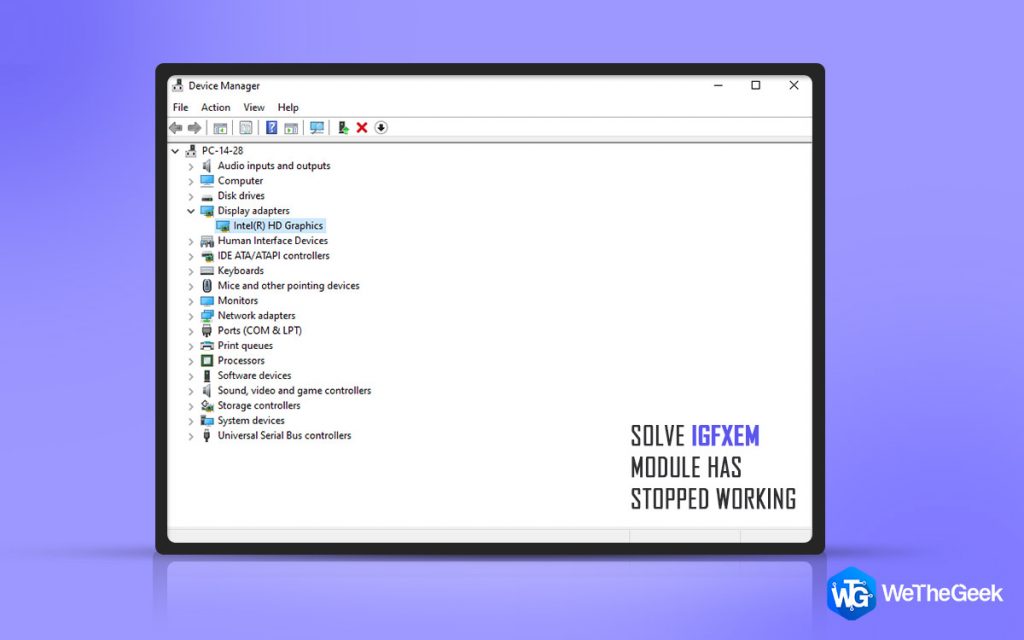Select the PC-14-28 label
Screen dimensions: 1024x640
click(x=222, y=151)
